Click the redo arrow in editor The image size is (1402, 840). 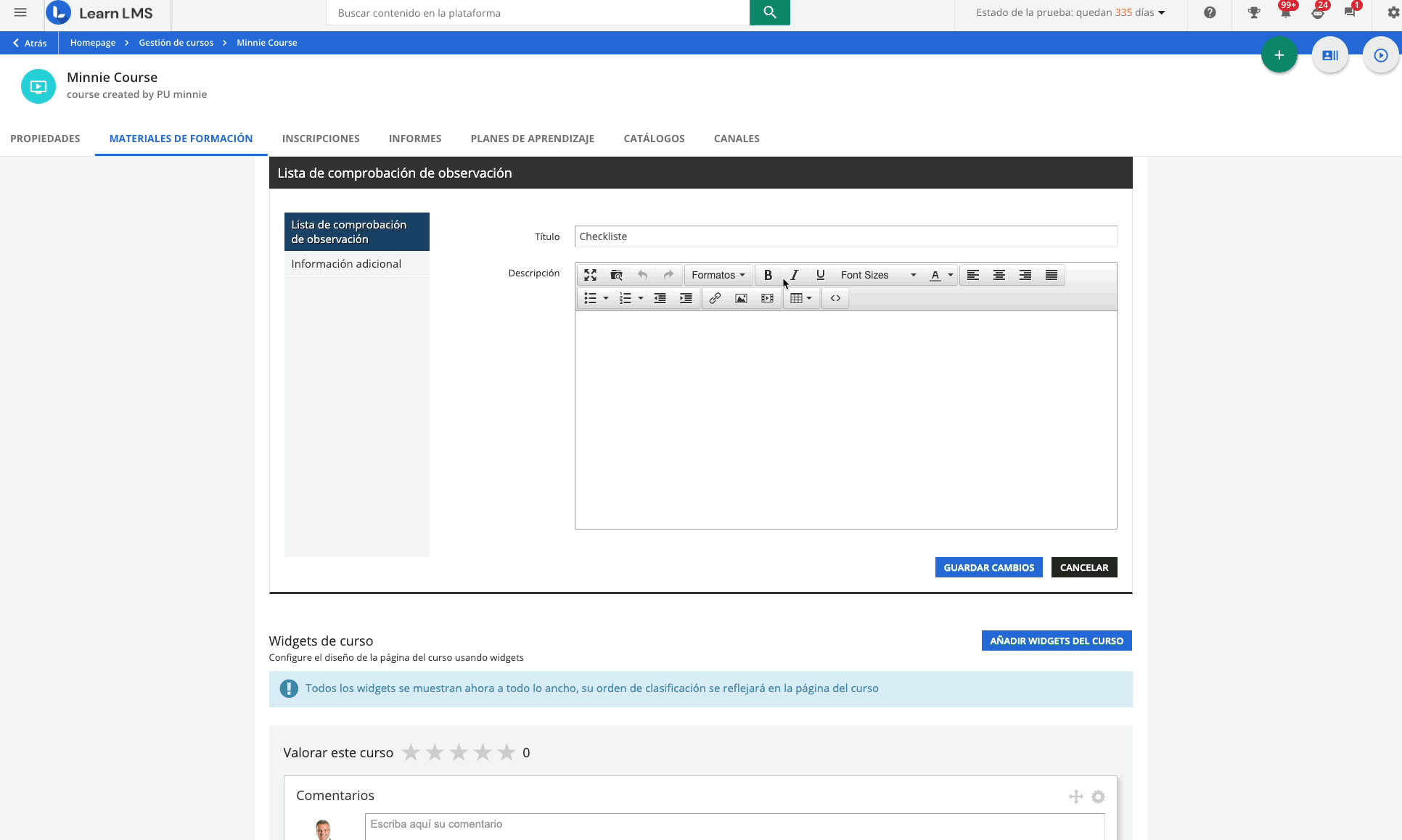(668, 275)
